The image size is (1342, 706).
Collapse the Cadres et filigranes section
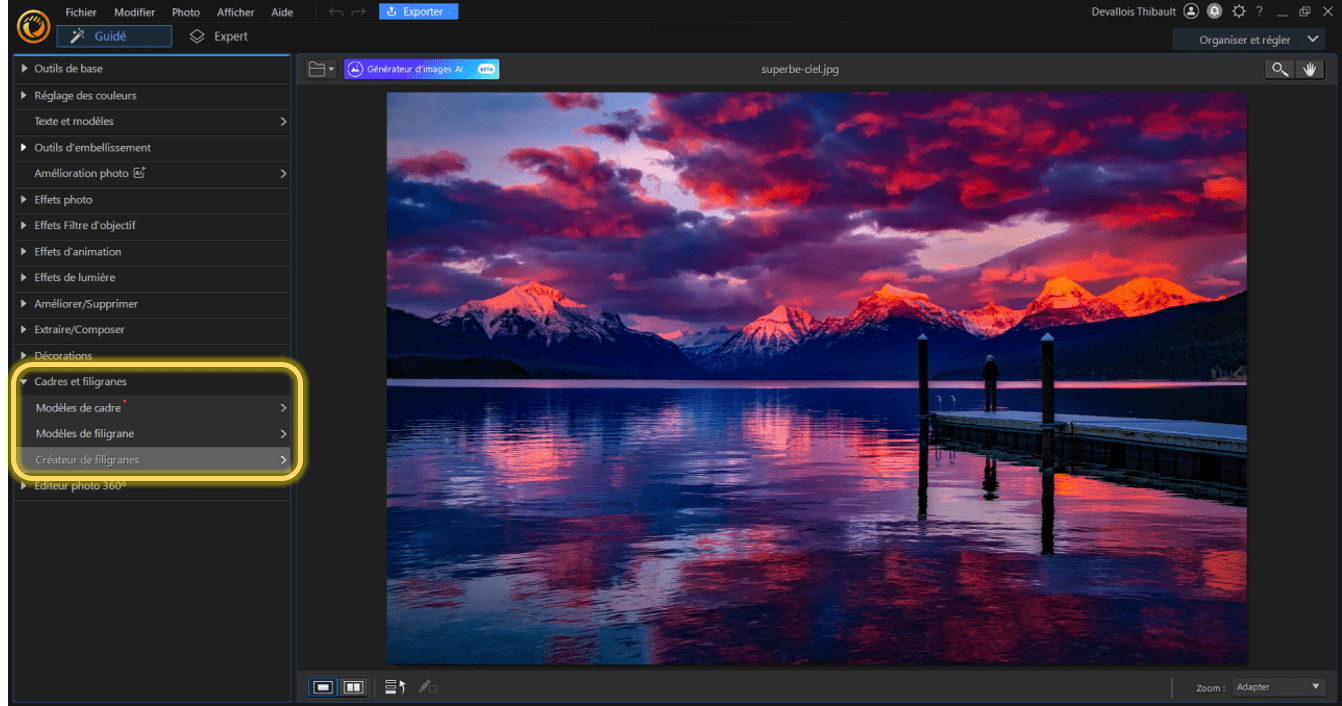(80, 382)
